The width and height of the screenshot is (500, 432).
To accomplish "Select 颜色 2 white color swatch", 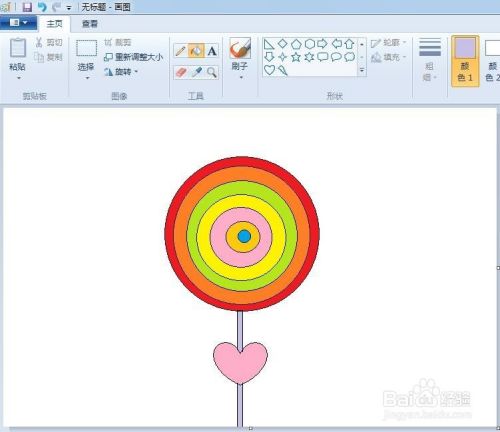I will point(492,61).
